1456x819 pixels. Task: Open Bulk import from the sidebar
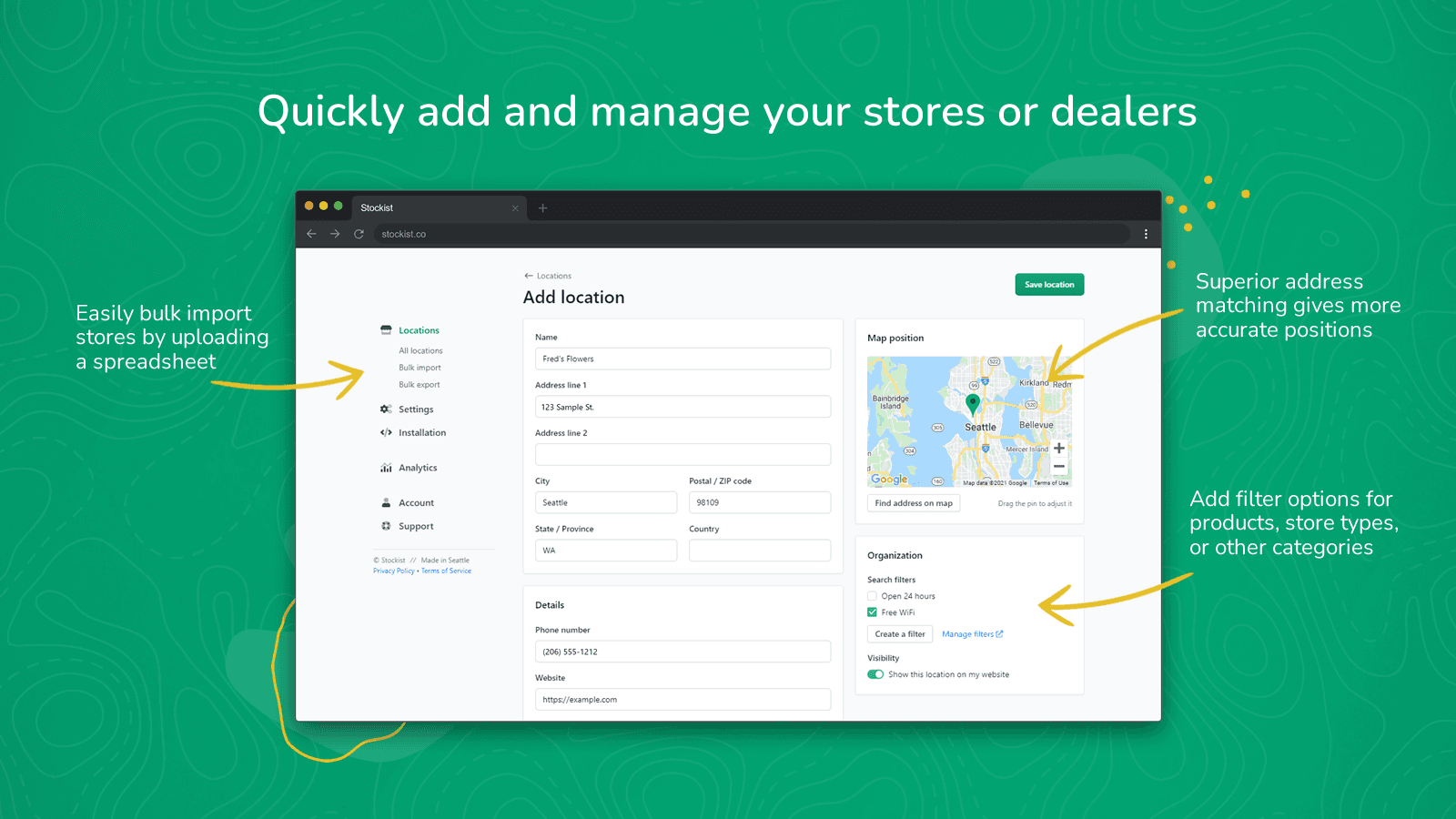pos(420,367)
